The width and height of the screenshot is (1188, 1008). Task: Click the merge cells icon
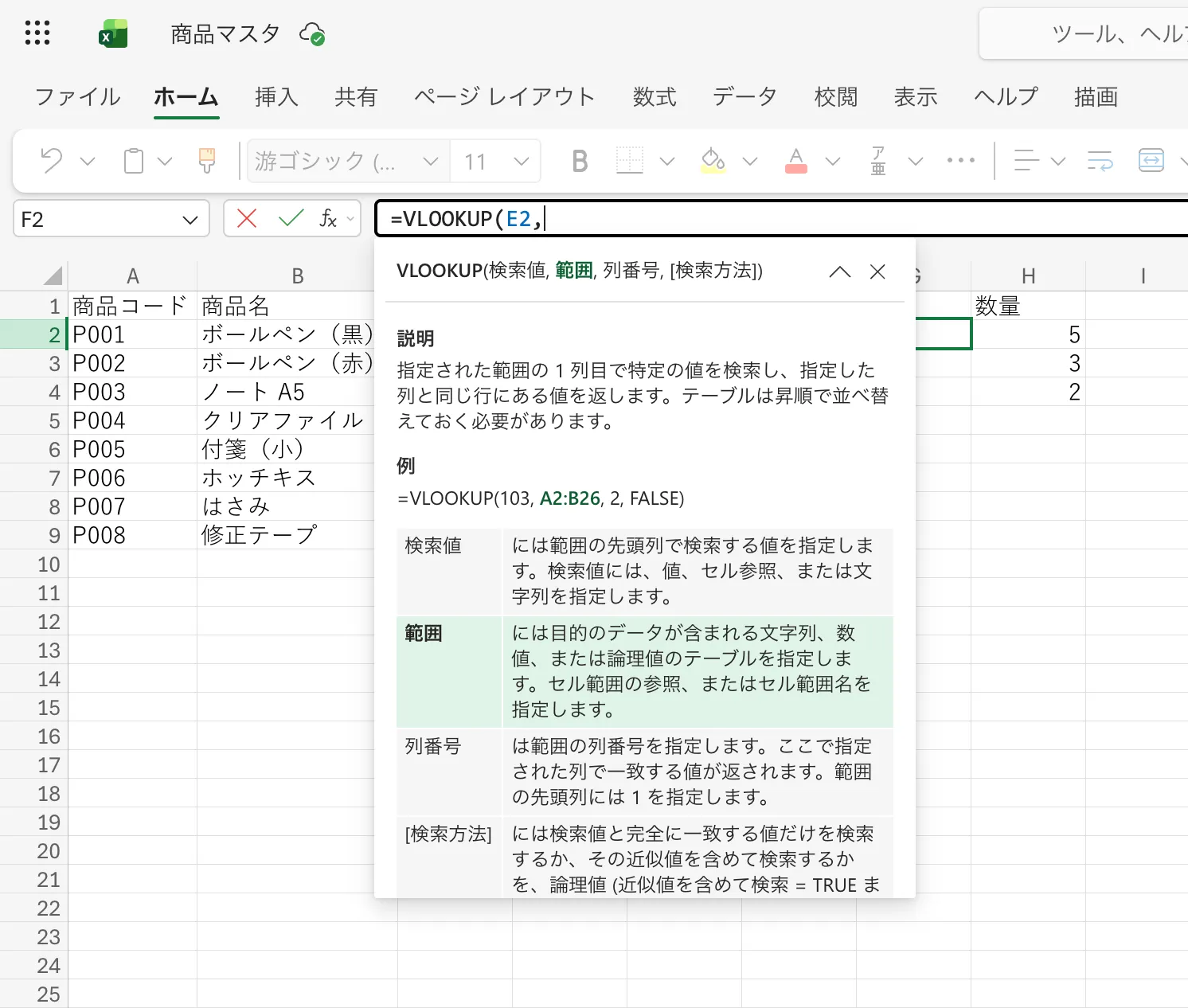pyautogui.click(x=1151, y=161)
